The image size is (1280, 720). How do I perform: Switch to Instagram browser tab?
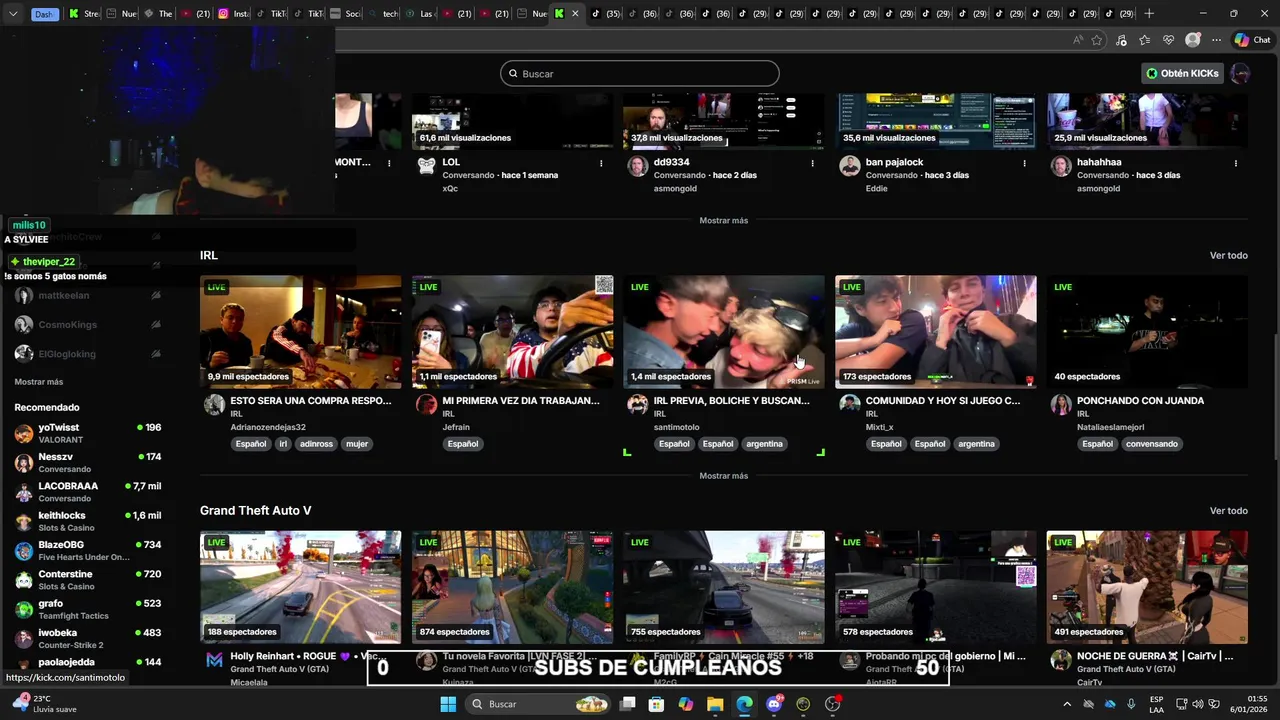pyautogui.click(x=232, y=14)
